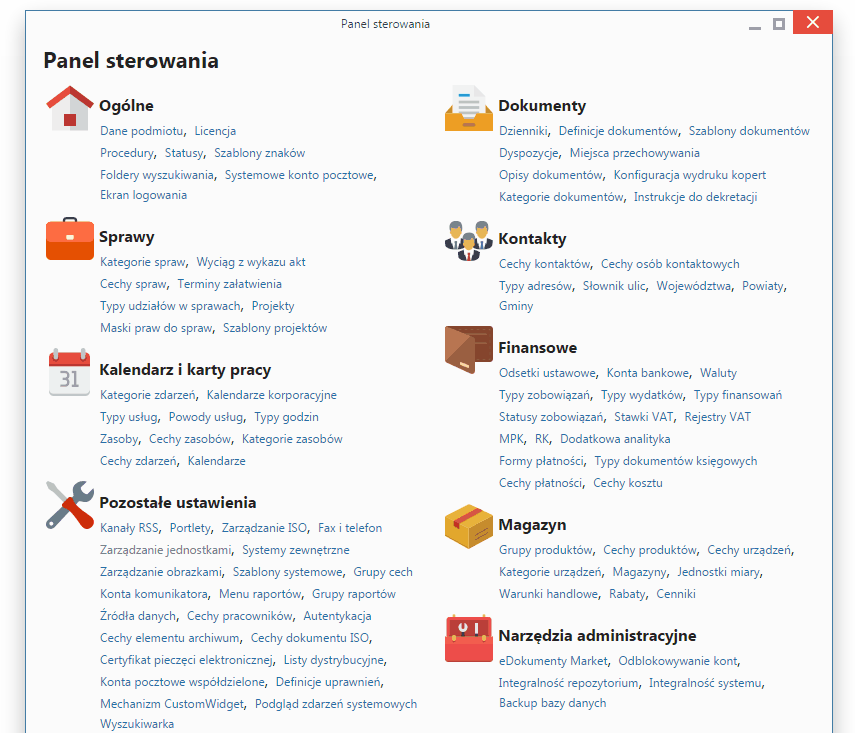Open Definicje uprawnień link
The width and height of the screenshot is (855, 733).
[x=329, y=682]
